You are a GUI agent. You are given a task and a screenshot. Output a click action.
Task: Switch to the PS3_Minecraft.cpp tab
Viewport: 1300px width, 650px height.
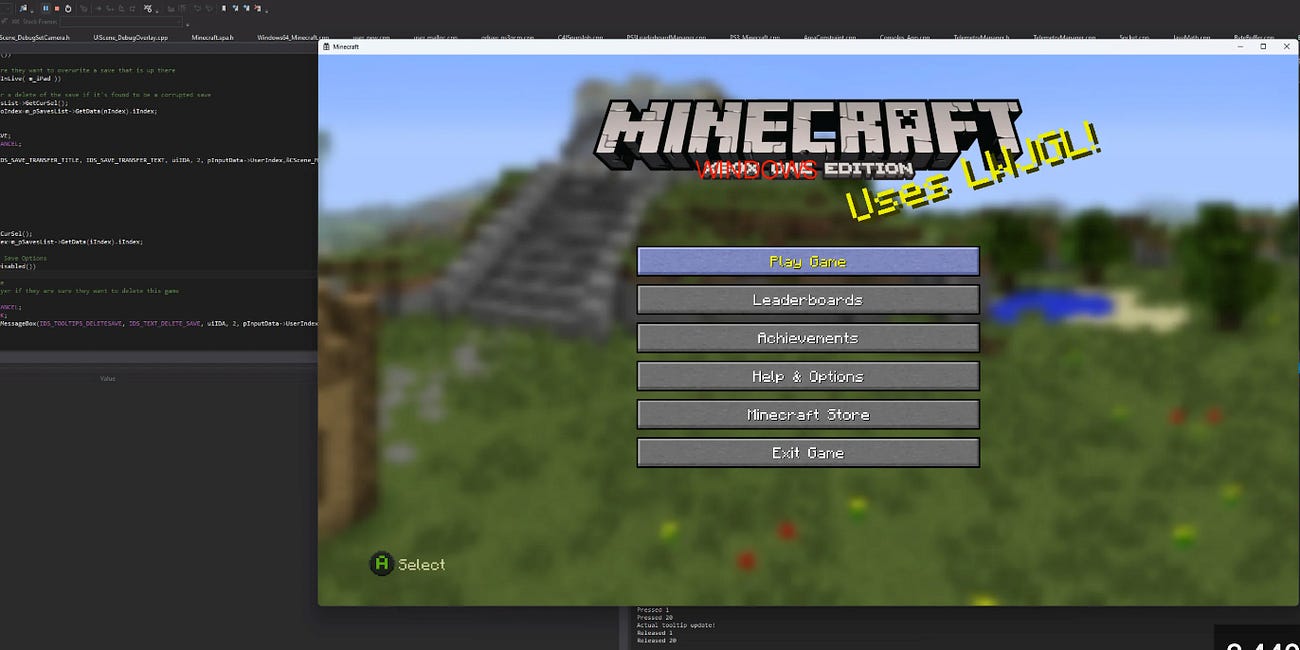(x=756, y=37)
